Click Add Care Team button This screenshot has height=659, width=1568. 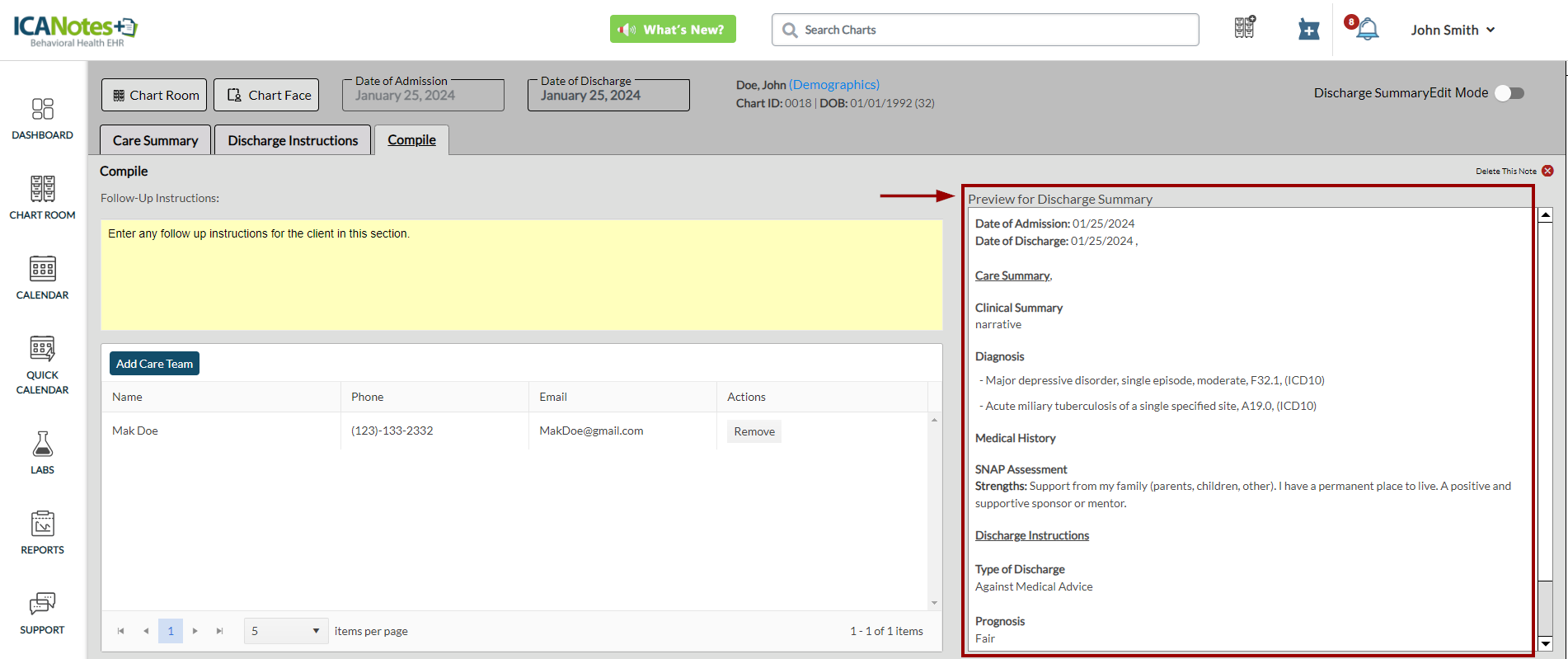coord(154,364)
